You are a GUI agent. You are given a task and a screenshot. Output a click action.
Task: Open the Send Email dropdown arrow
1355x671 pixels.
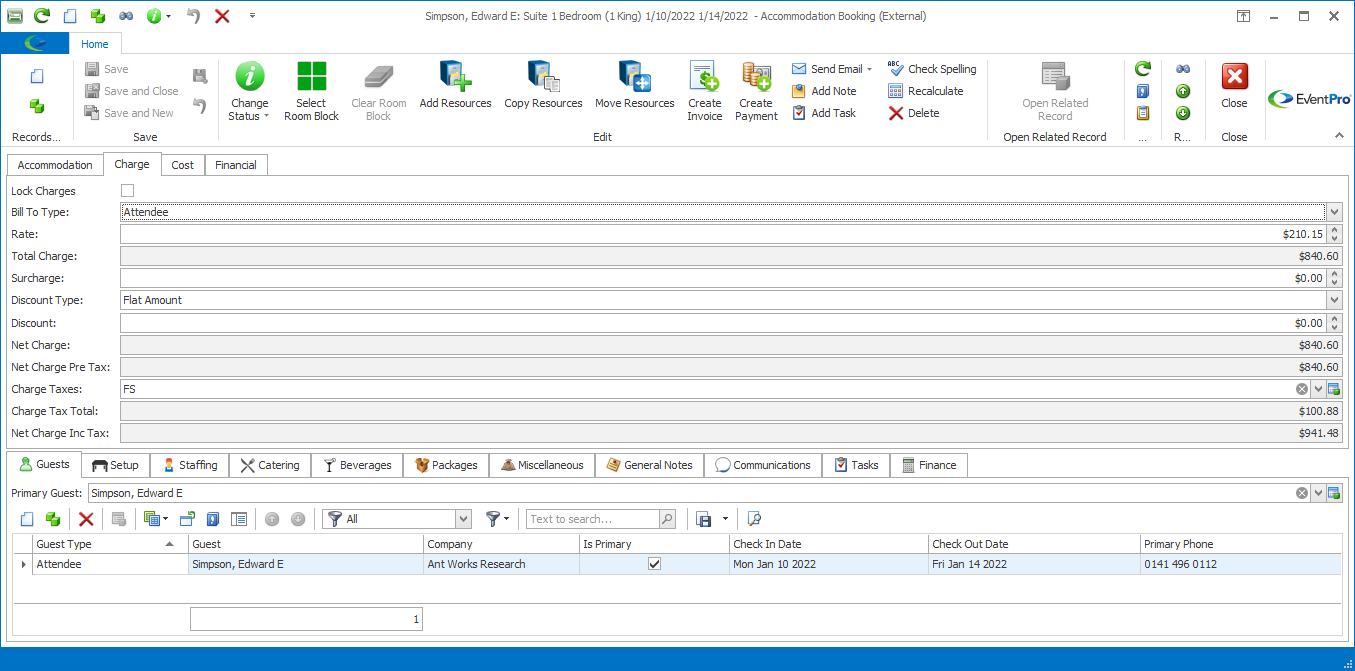point(869,69)
